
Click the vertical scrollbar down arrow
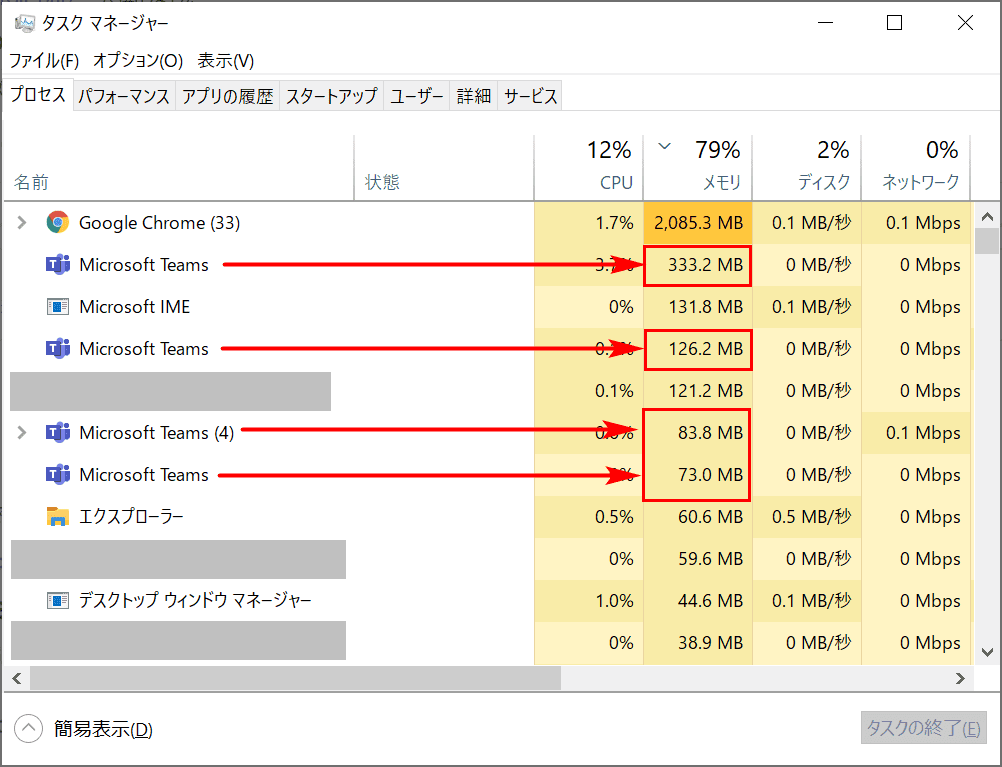tap(987, 653)
